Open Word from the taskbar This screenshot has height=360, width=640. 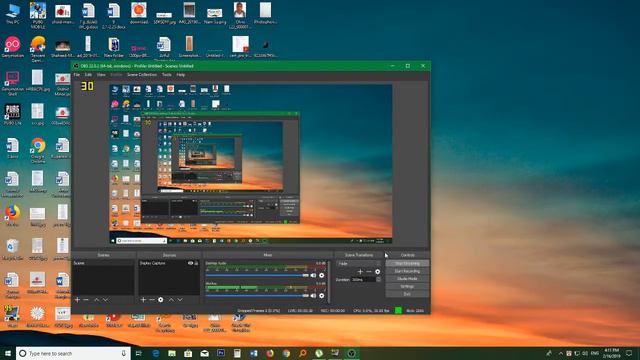(253, 353)
